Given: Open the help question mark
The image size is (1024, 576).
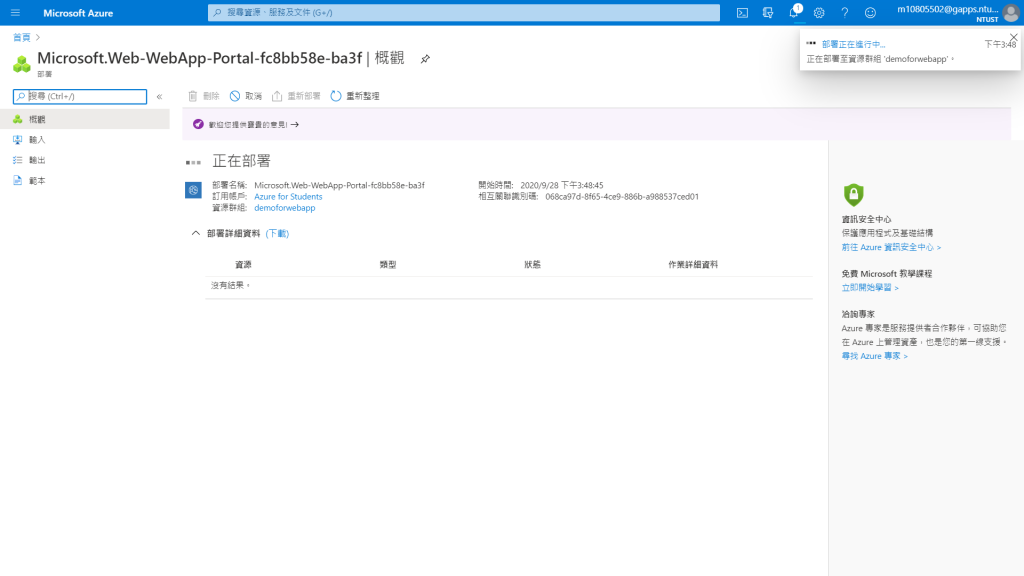Looking at the screenshot, I should tap(844, 12).
